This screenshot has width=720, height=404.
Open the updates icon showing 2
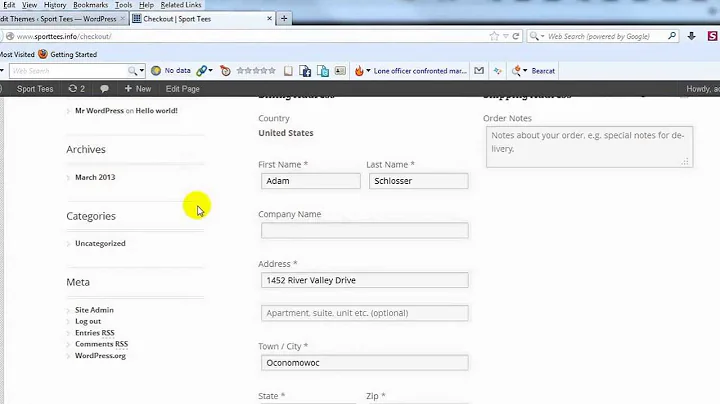(x=76, y=89)
